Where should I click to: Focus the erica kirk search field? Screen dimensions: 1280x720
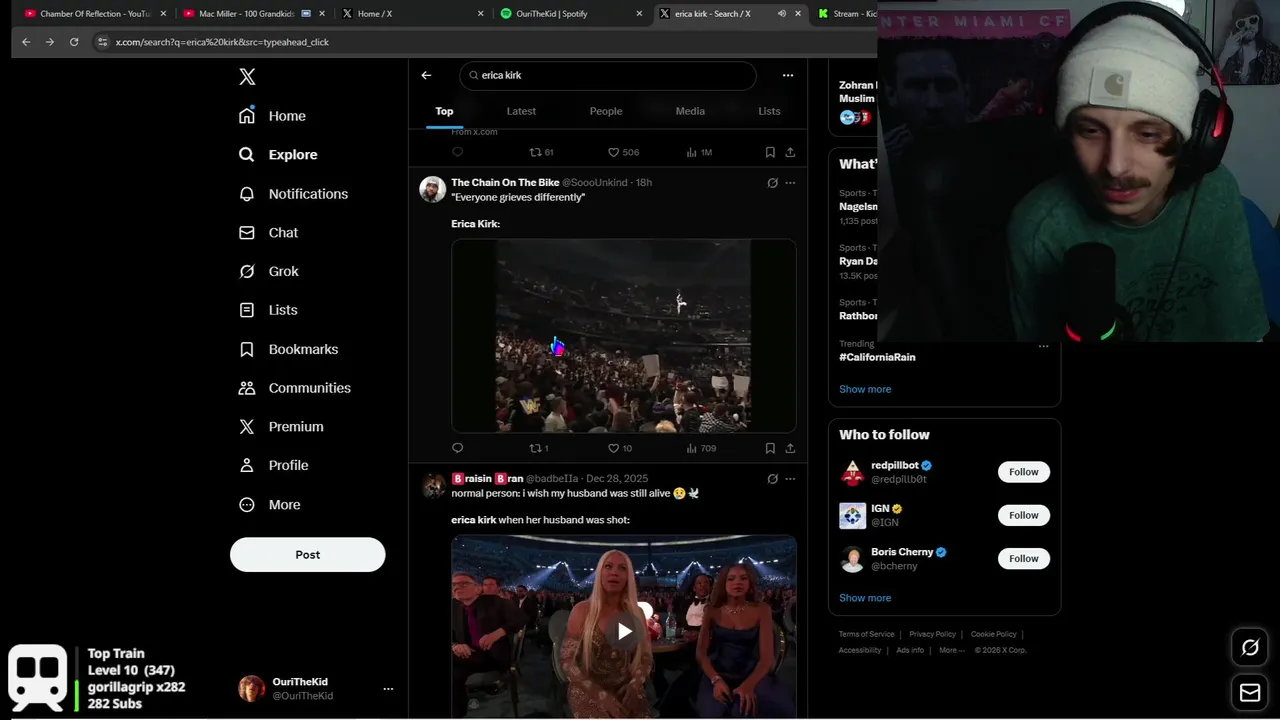click(x=608, y=75)
